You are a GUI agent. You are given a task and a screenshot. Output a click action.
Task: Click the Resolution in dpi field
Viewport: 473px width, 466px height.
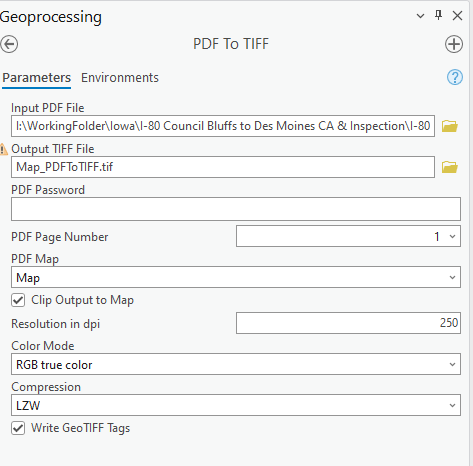(348, 323)
